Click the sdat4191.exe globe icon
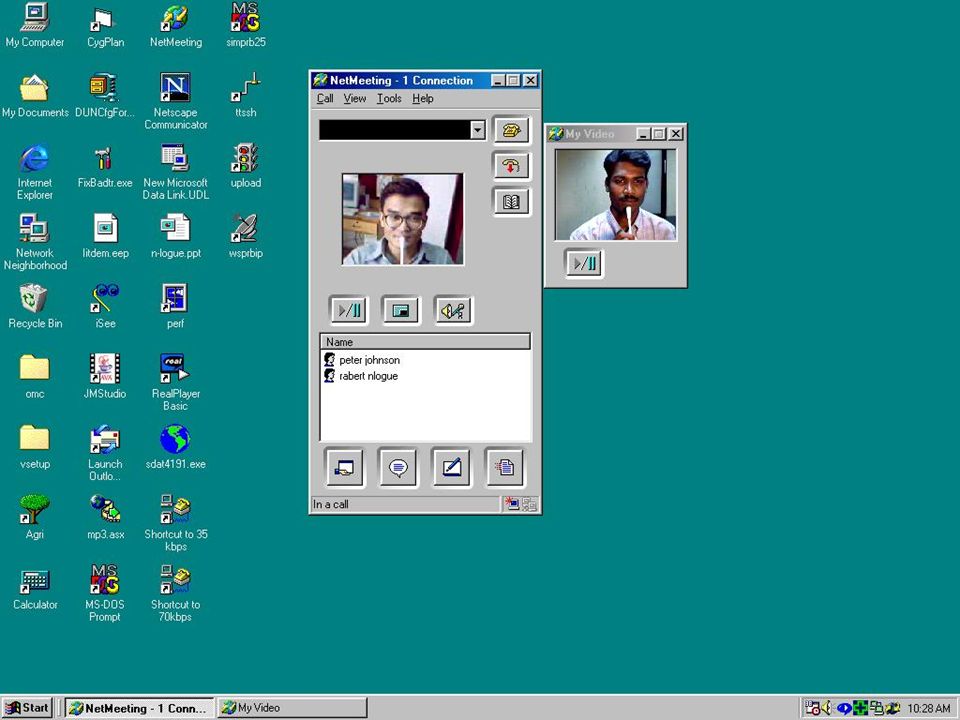 [176, 448]
